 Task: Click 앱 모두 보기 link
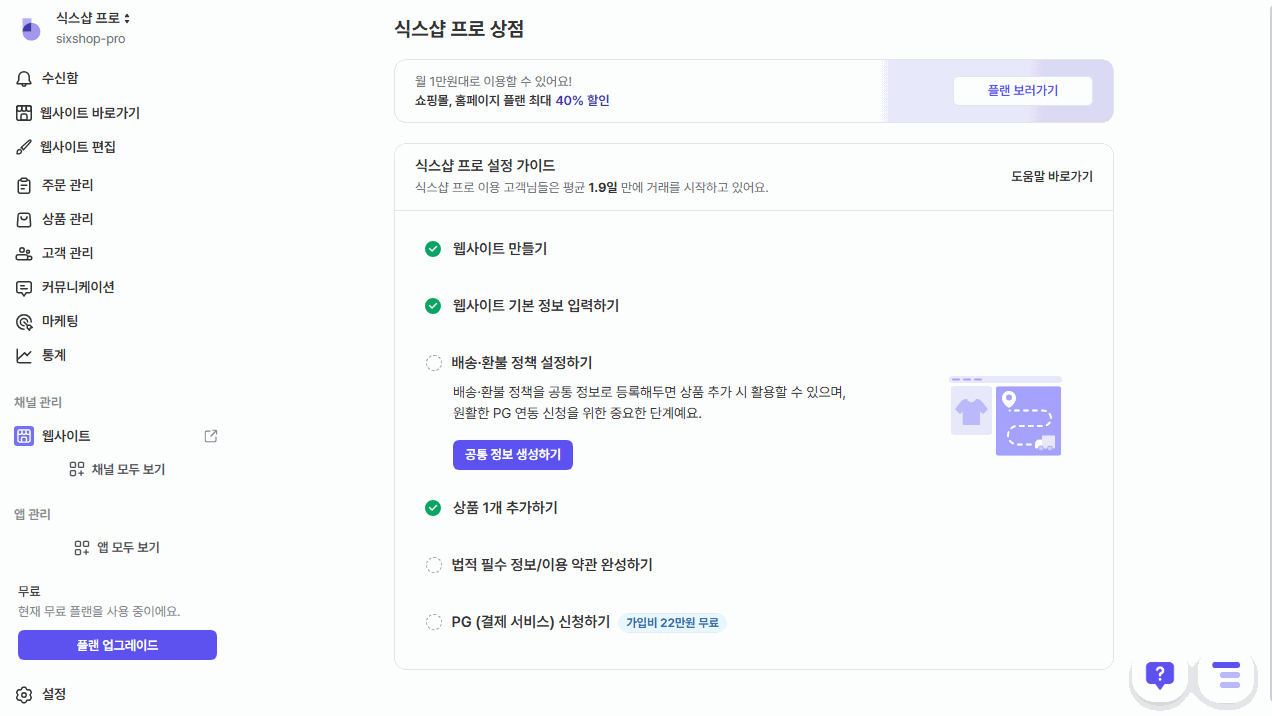click(x=128, y=547)
